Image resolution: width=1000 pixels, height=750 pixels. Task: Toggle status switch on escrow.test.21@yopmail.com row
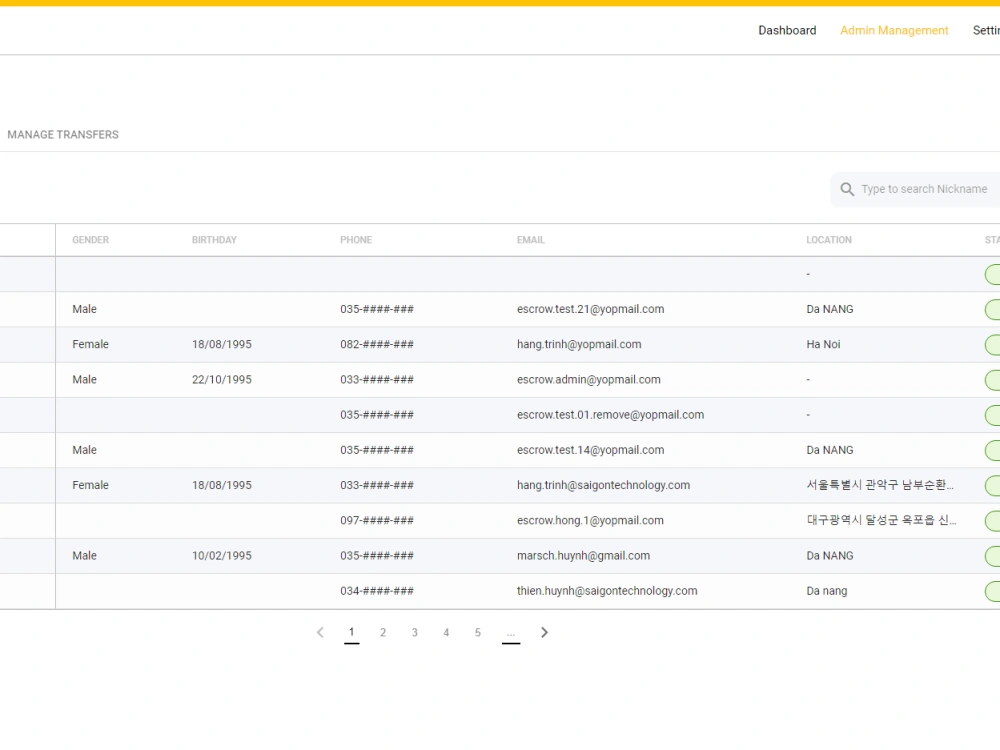pos(993,309)
